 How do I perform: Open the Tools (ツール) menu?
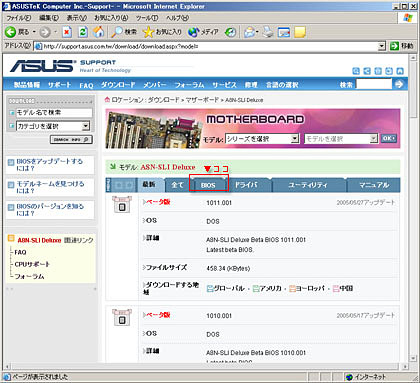pyautogui.click(x=147, y=18)
